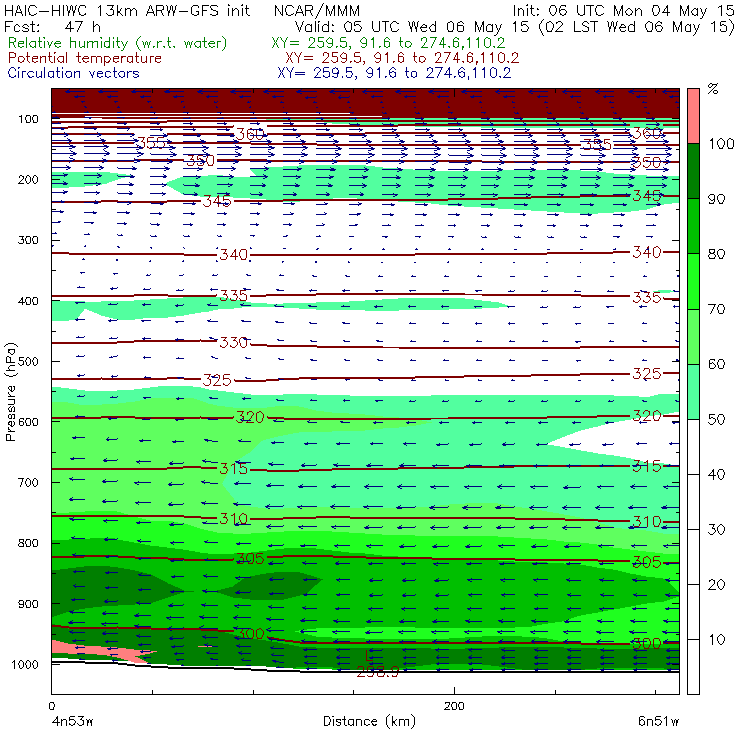Screen dimensions: 740x740
Task: Click the 'NCAR/MMM' header text
Action: point(317,10)
